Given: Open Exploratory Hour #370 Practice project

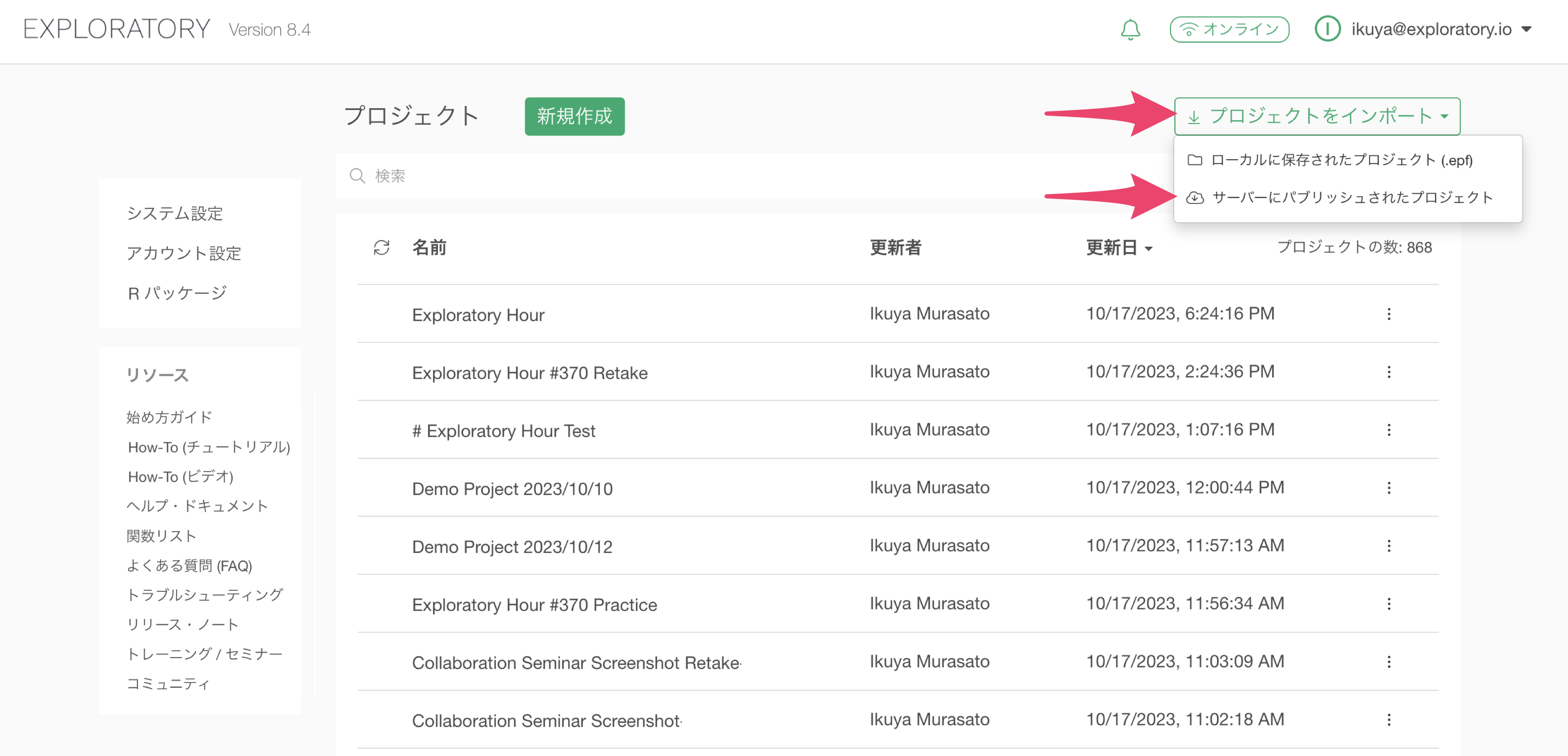Looking at the screenshot, I should point(534,604).
